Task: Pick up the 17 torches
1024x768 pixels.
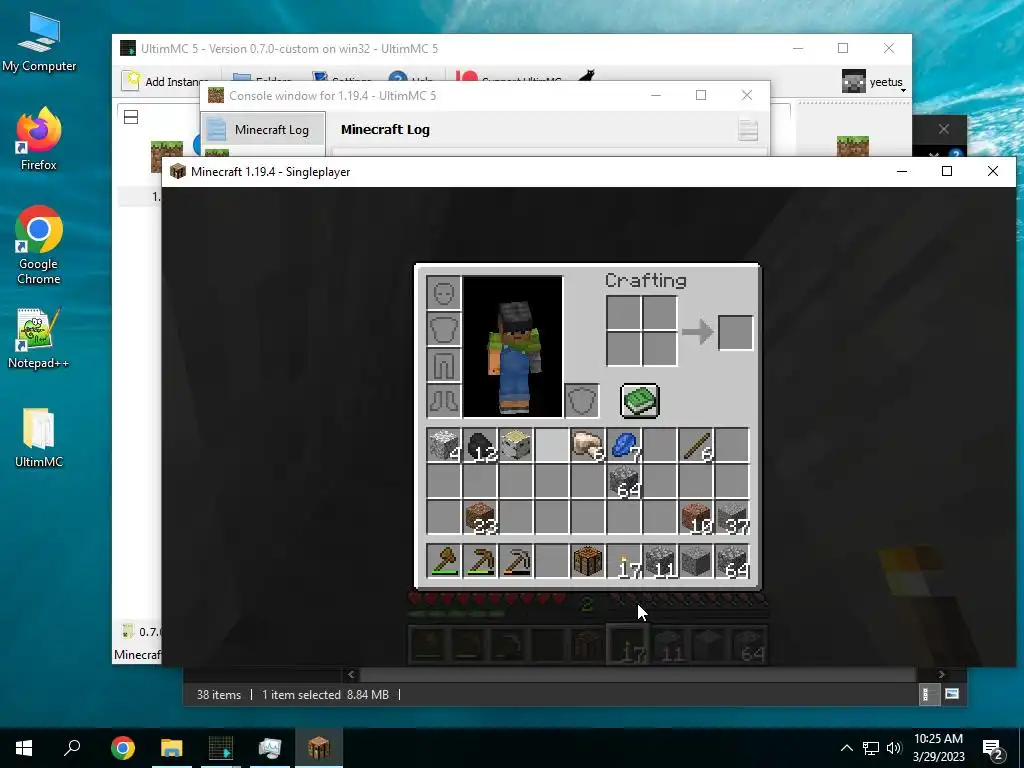Action: (624, 561)
